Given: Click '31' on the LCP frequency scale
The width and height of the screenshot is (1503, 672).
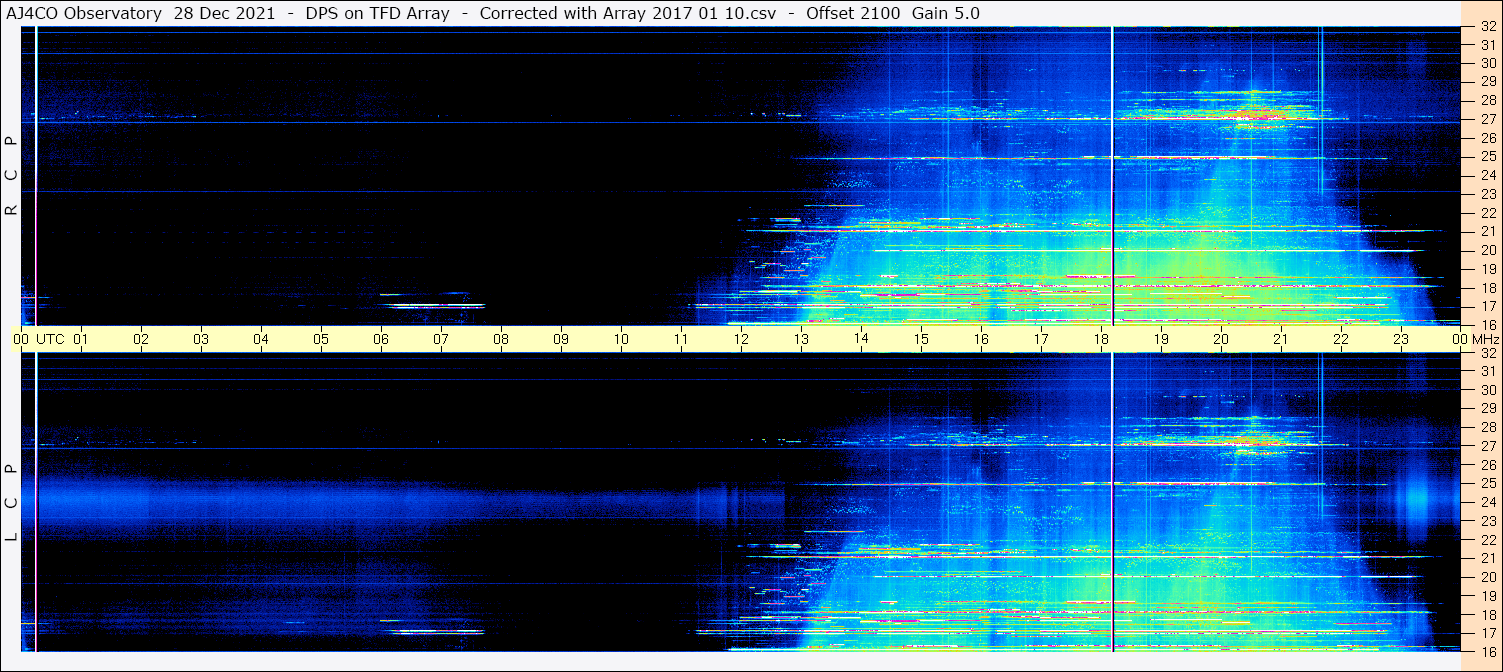Looking at the screenshot, I should 1487,371.
